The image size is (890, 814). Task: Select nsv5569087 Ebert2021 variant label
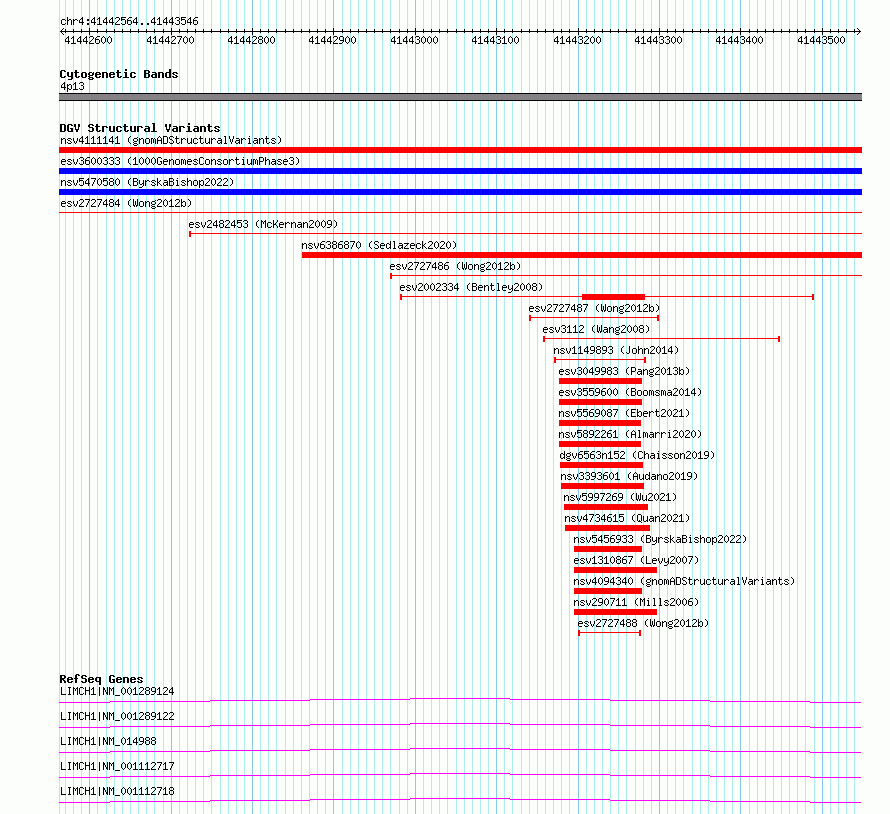pos(624,413)
